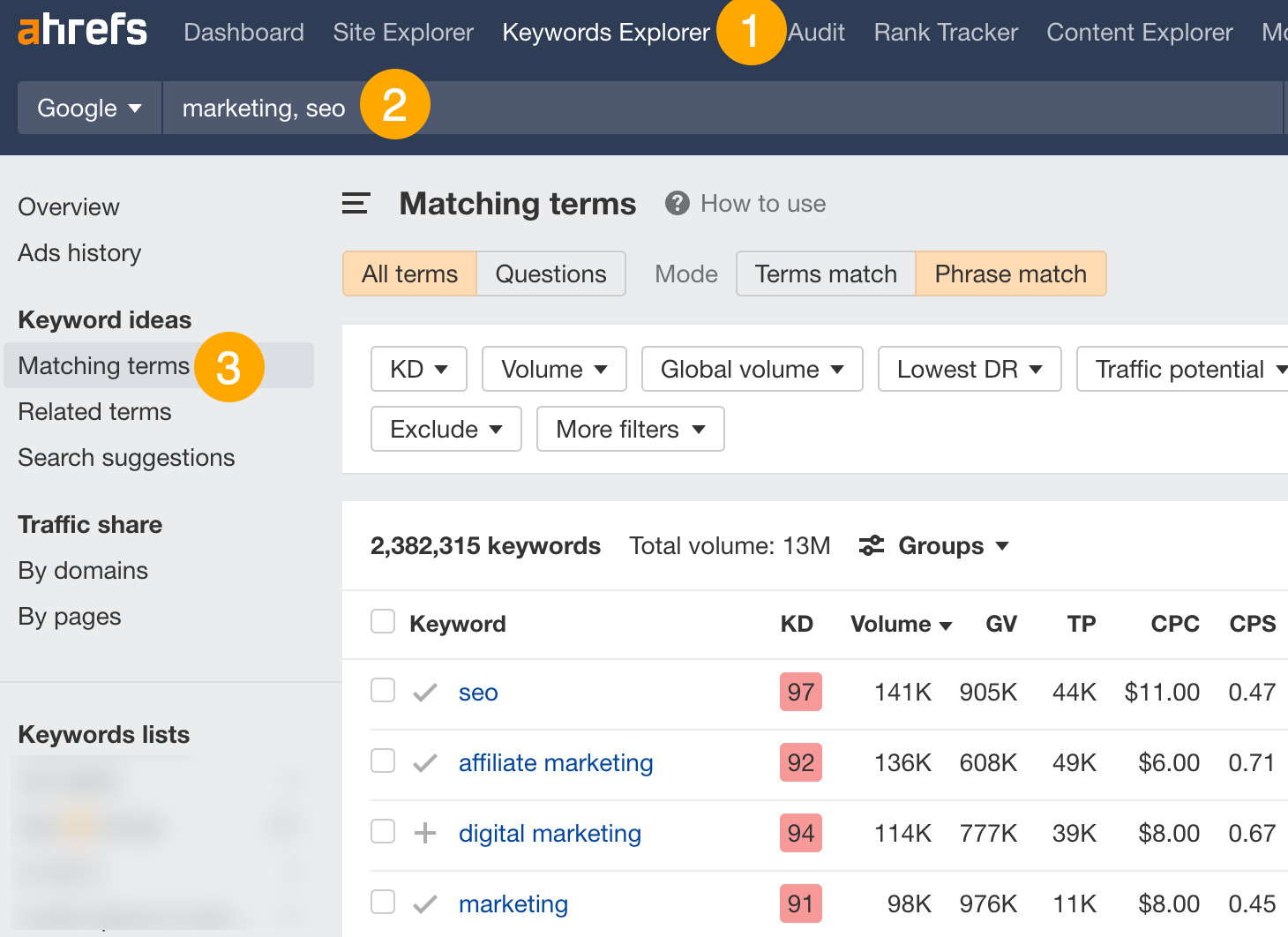Tick the checkbox for the 'seo' row
This screenshot has height=937, width=1288.
pos(382,692)
